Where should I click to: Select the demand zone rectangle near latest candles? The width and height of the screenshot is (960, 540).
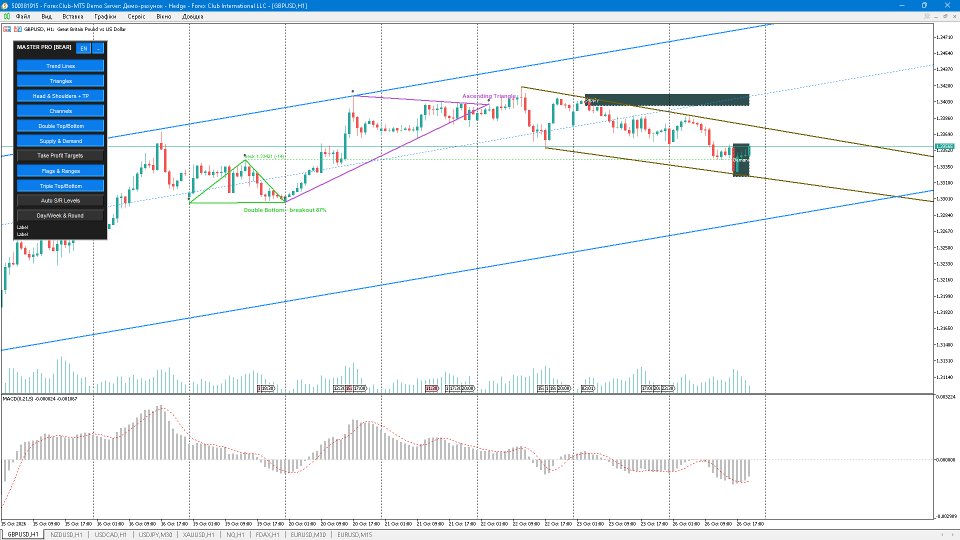[741, 160]
